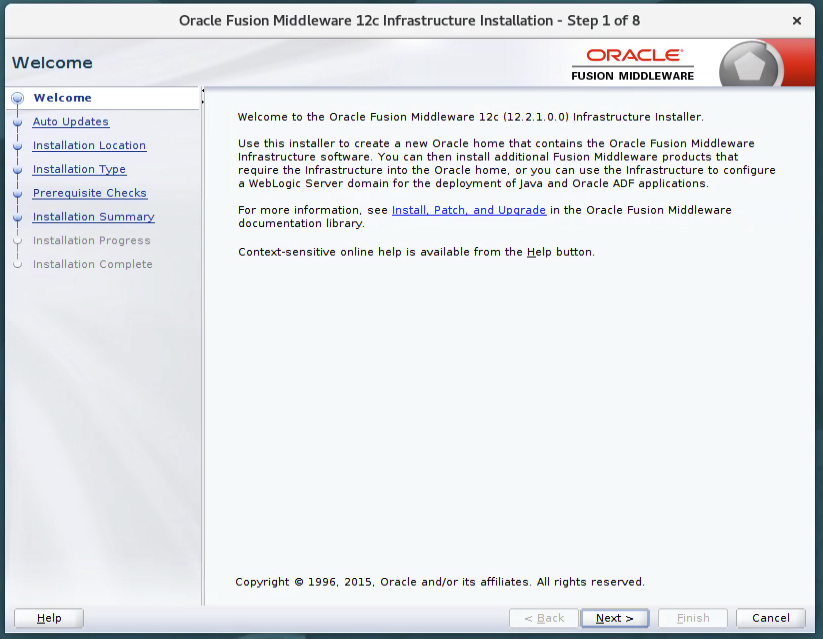Click the Installation Progress label
The height and width of the screenshot is (639, 823).
91,240
